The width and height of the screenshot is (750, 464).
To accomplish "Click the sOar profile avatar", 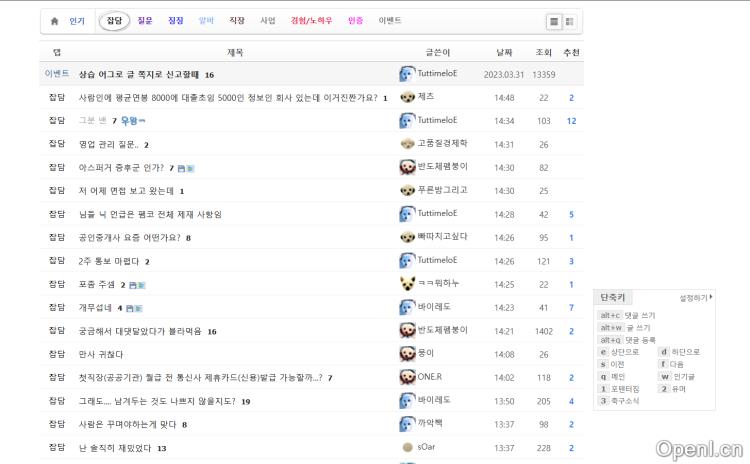I will click(x=407, y=447).
